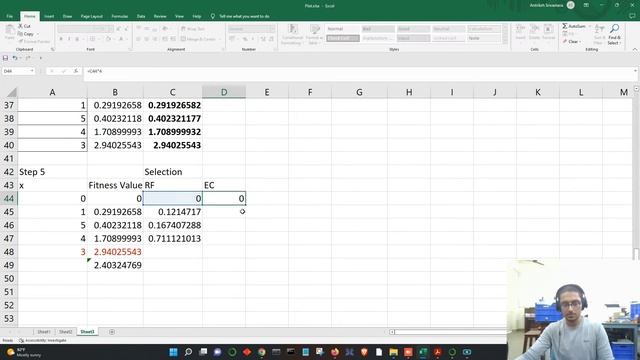The width and height of the screenshot is (640, 360).
Task: Open Find & Select magnifier menu
Action: coord(614,34)
